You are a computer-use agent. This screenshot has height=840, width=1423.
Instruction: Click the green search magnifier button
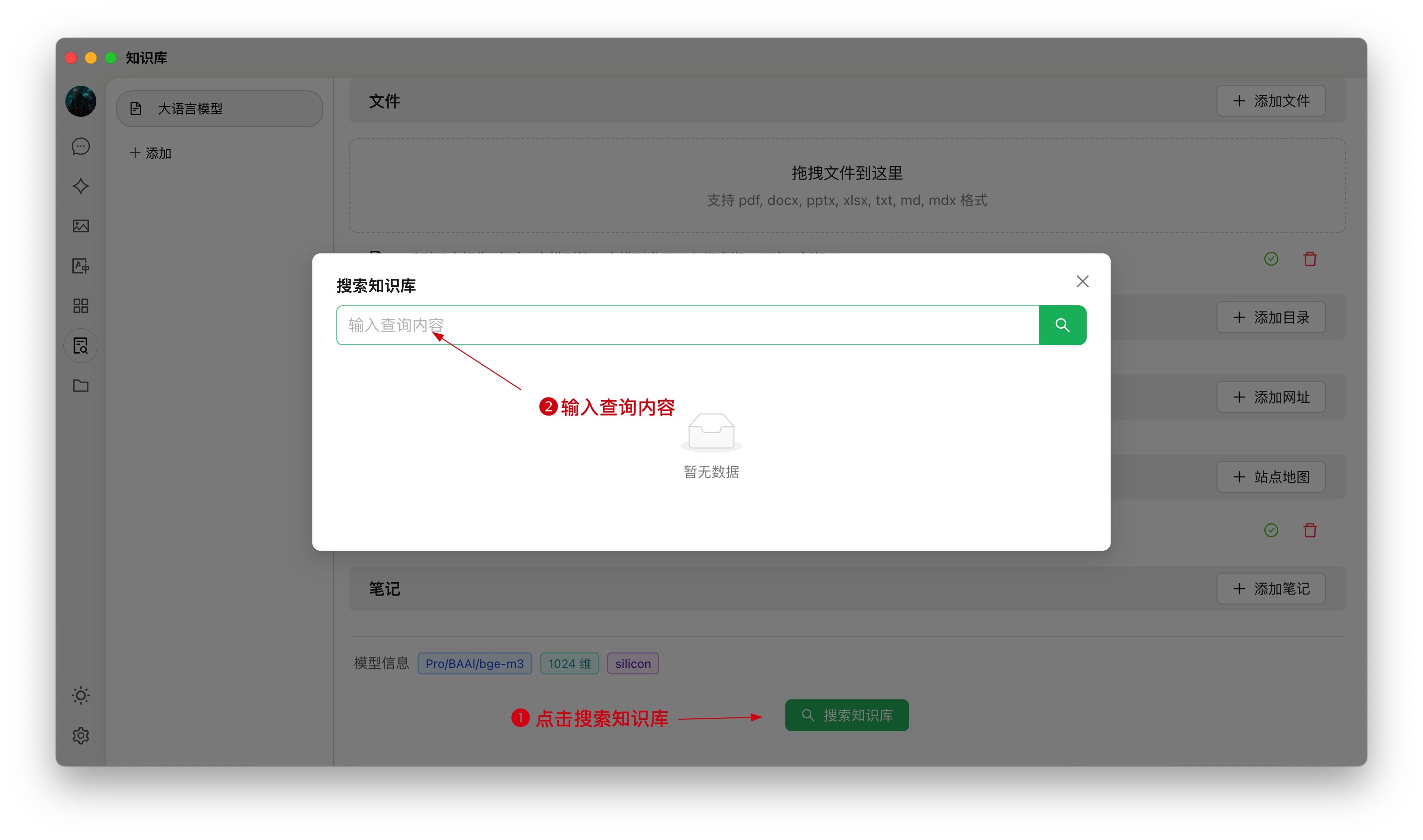click(x=1062, y=325)
